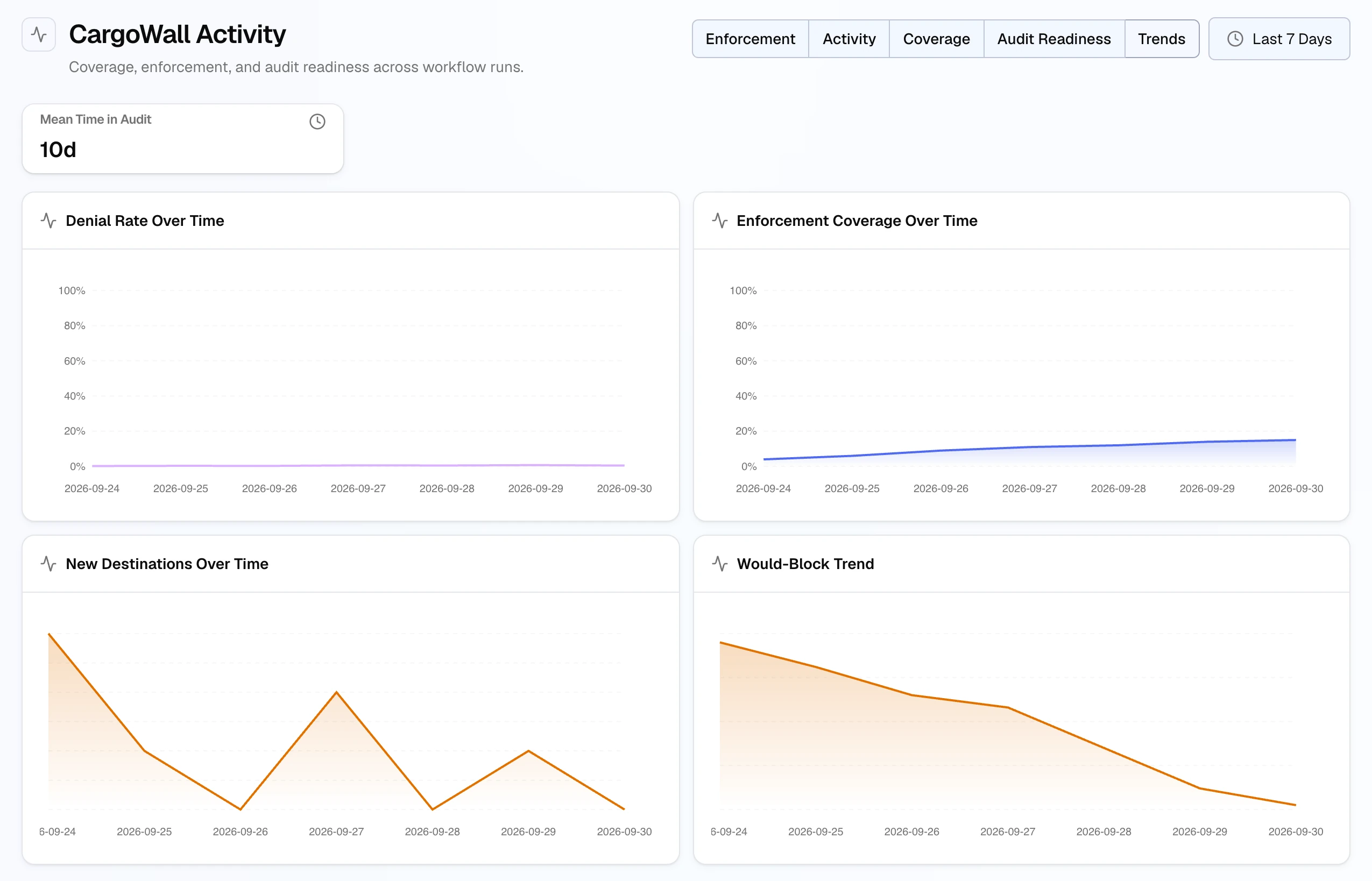
Task: Click 2026-09-26 label under Denial Rate chart
Action: [x=269, y=488]
